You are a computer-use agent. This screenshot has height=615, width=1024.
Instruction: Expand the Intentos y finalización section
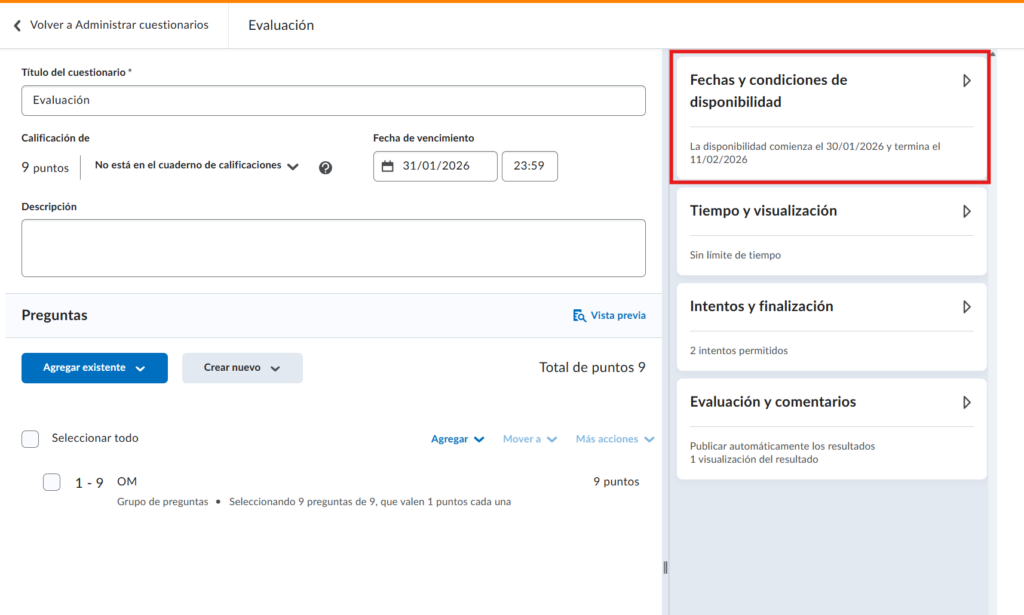point(966,307)
